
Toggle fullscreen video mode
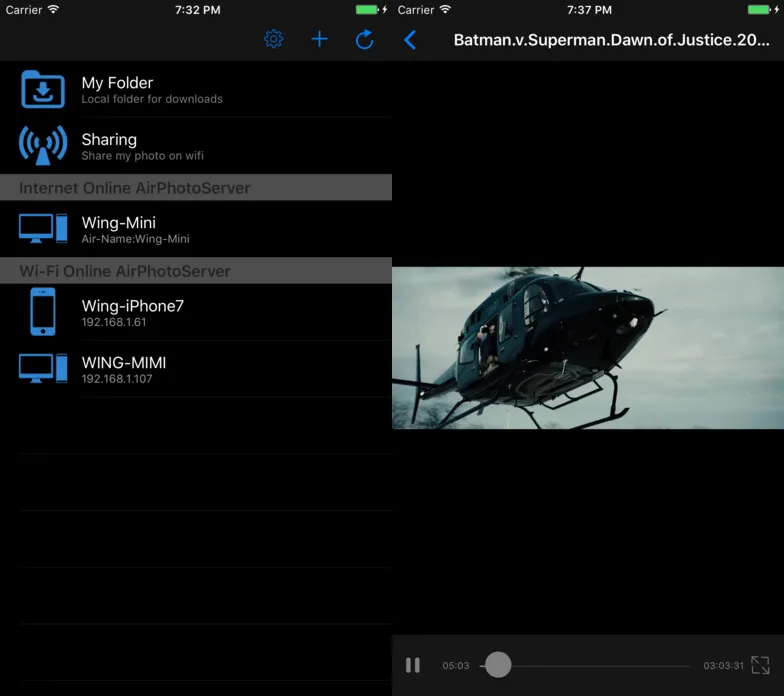(760, 665)
